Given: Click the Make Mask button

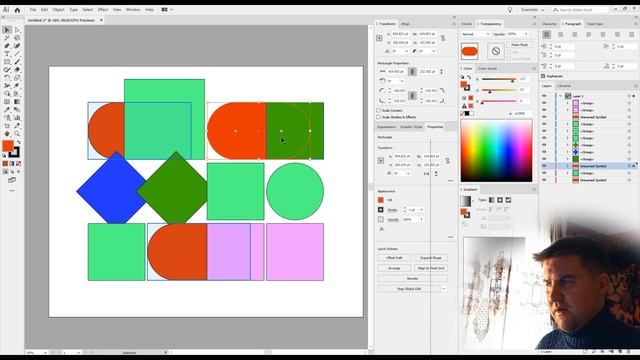Looking at the screenshot, I should click(520, 45).
